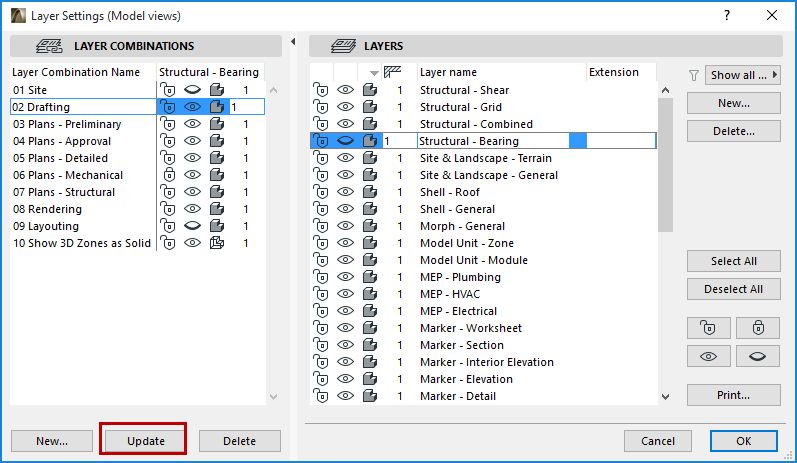Click wireframe icon of Shell - Roof layer
This screenshot has height=463, width=797.
click(x=370, y=192)
